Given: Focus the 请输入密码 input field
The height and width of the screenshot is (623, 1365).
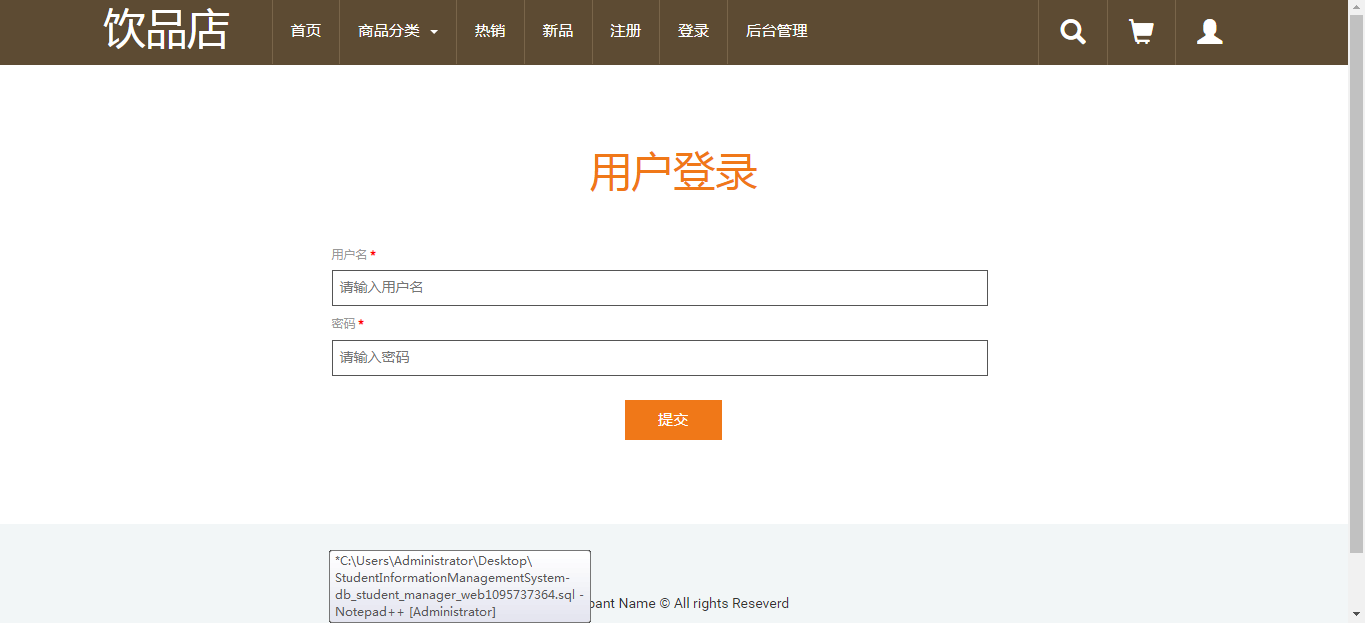Looking at the screenshot, I should [x=660, y=358].
